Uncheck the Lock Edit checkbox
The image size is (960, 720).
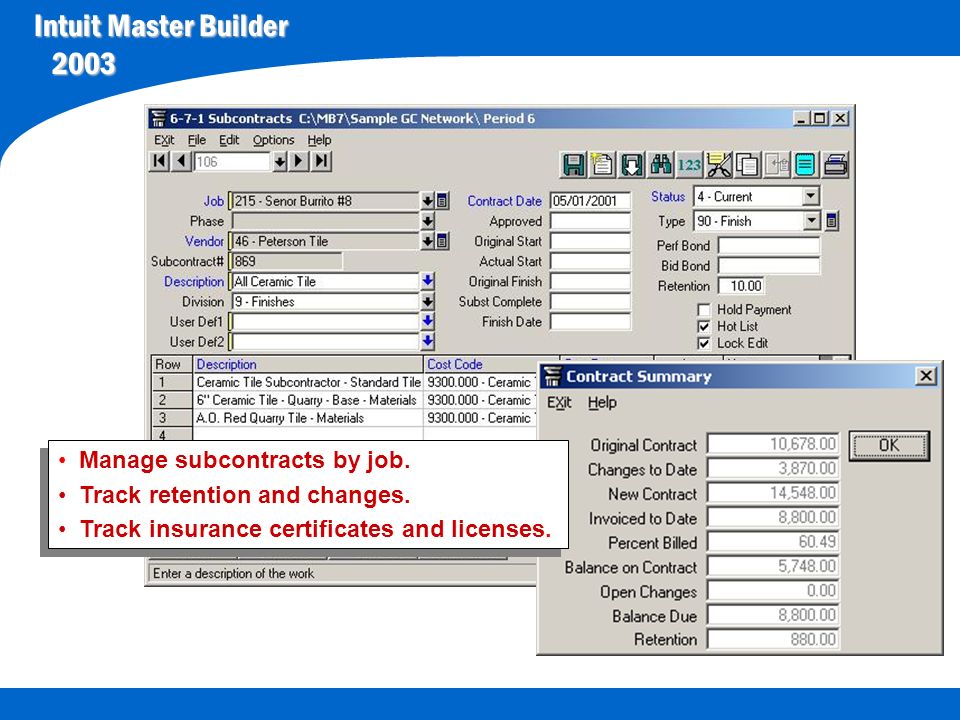click(x=704, y=343)
